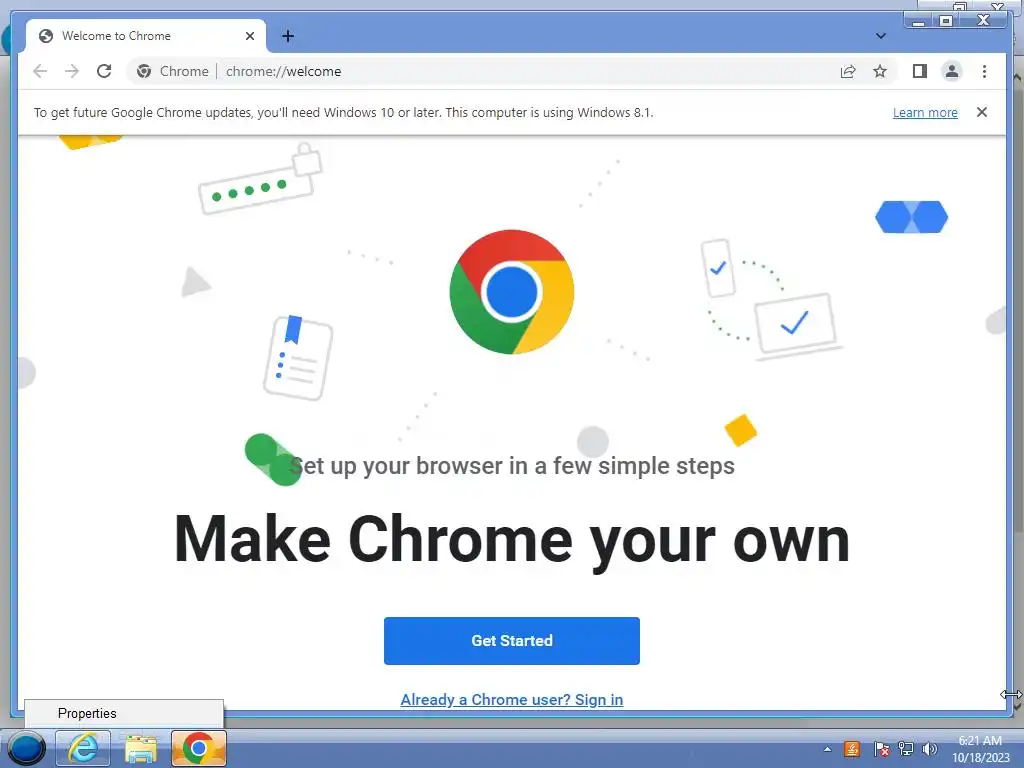Viewport: 1024px width, 768px height.
Task: Click the Windows 8.1 update notice text
Action: (x=344, y=112)
